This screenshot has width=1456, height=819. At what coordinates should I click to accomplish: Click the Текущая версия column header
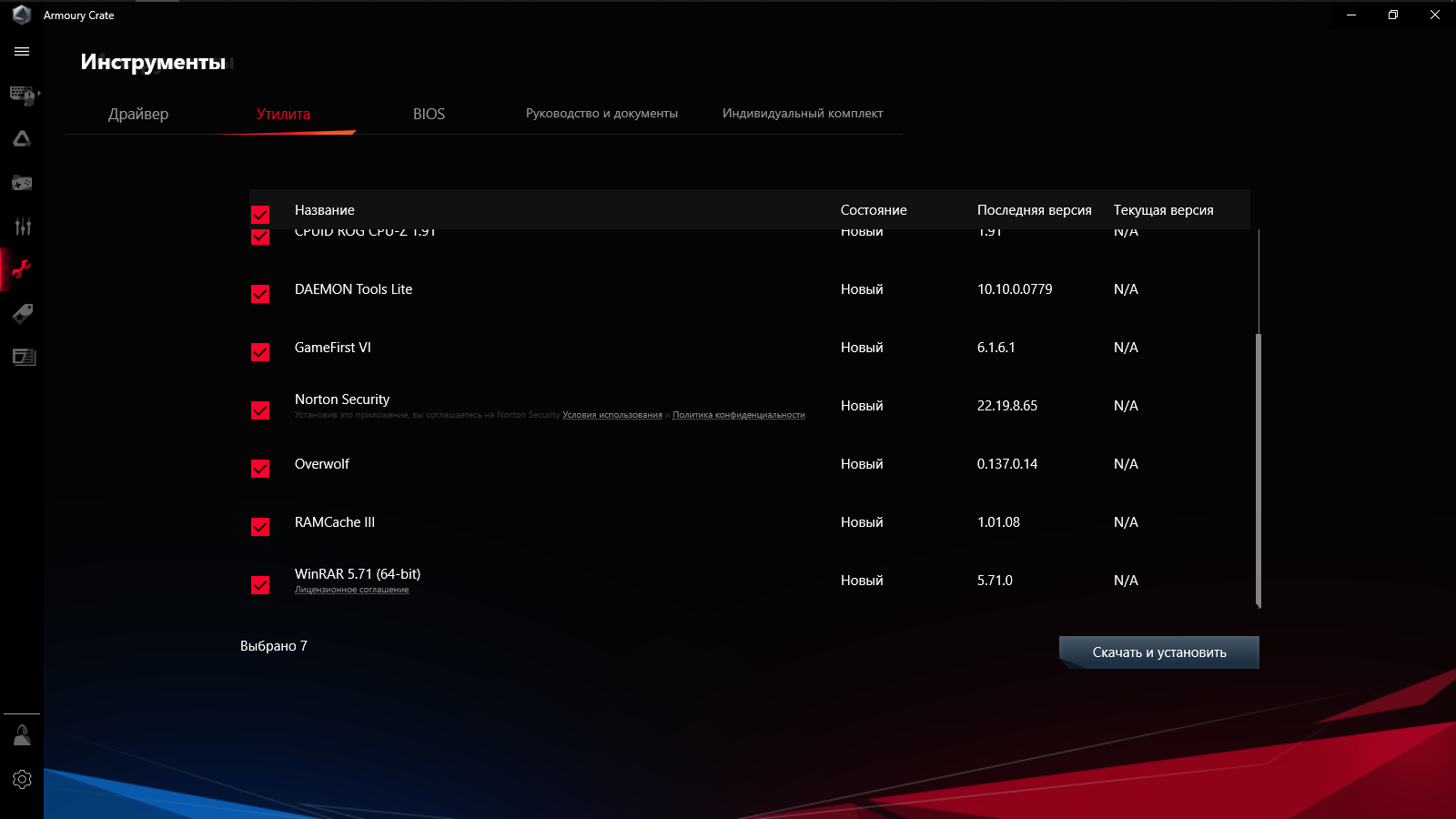pyautogui.click(x=1164, y=210)
